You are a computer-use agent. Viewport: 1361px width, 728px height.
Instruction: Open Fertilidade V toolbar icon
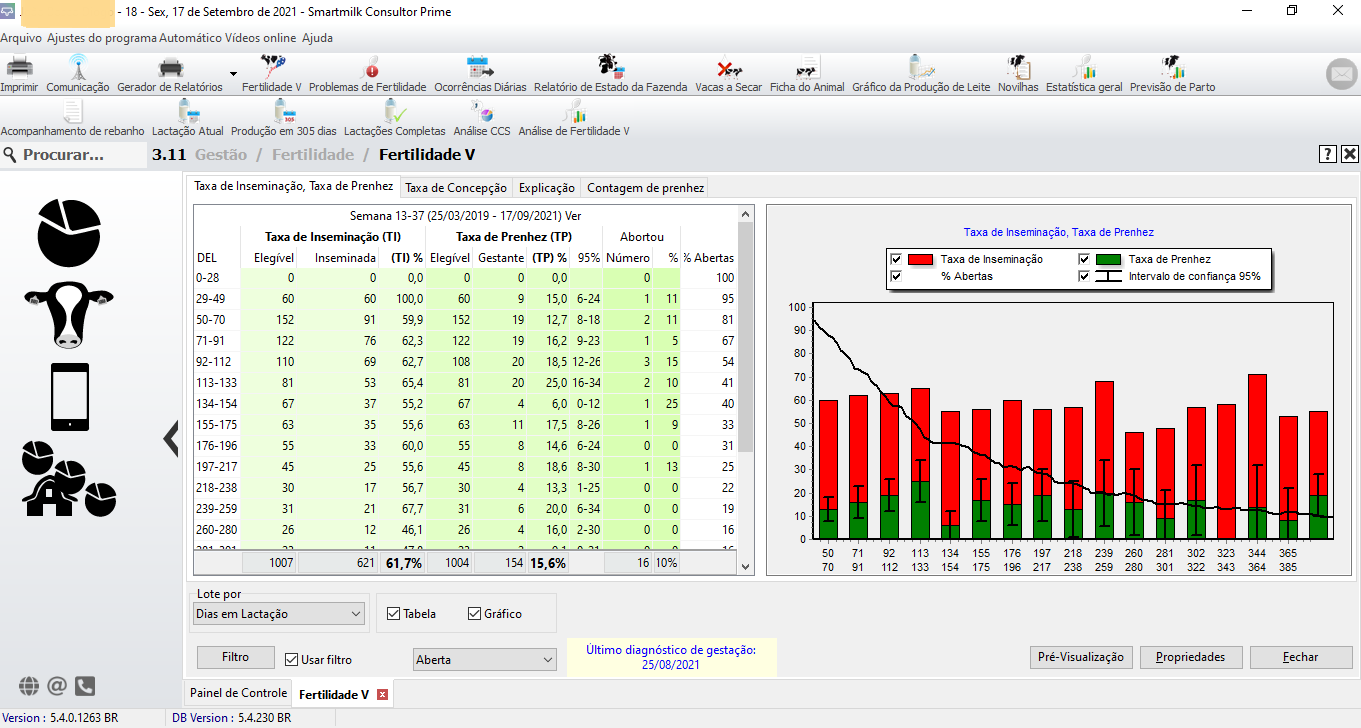pyautogui.click(x=272, y=68)
